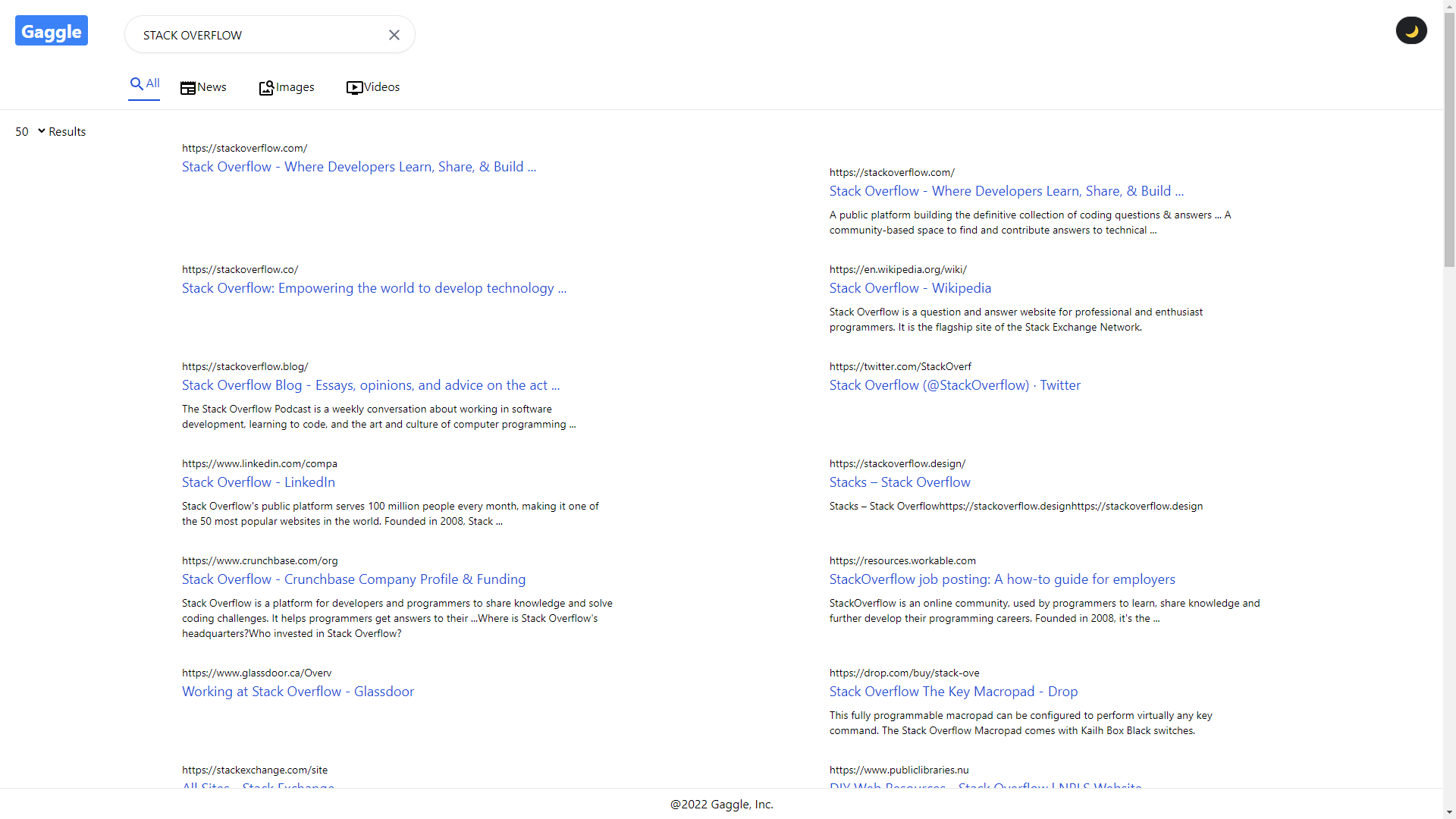
Task: Open 'Stack Overflow The Key Macropad - Drop'
Action: [x=953, y=692]
